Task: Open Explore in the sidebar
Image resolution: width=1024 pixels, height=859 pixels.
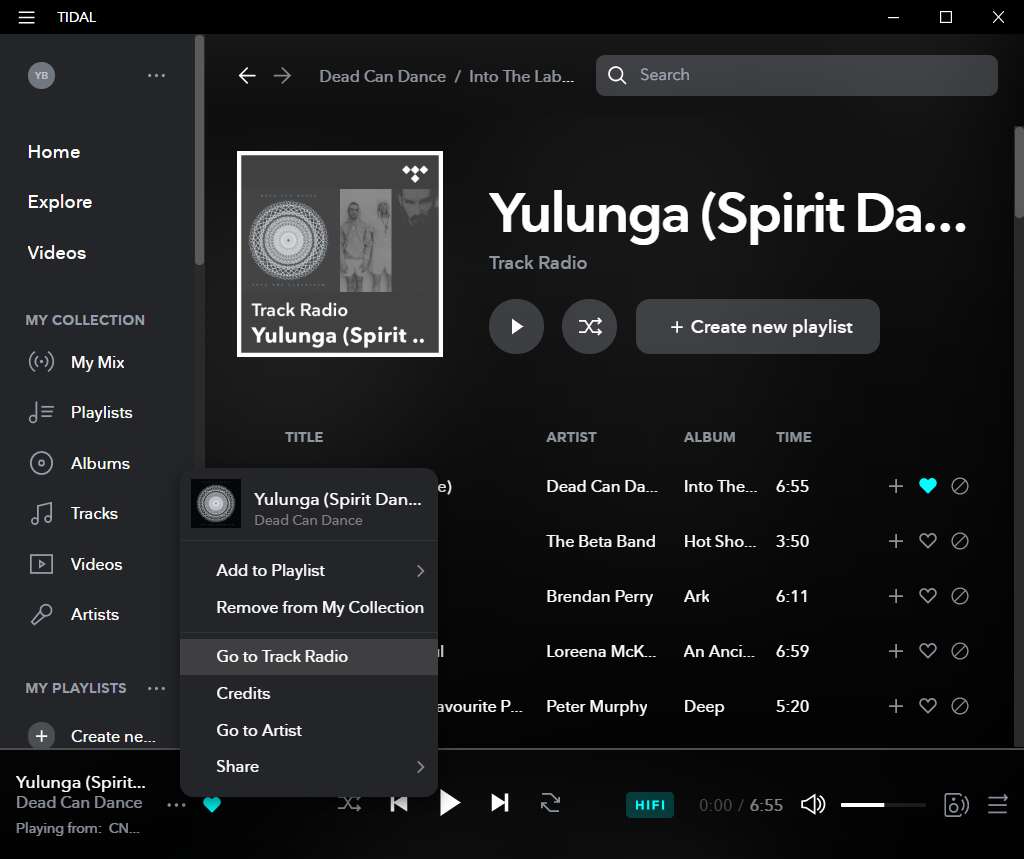Action: tap(59, 202)
